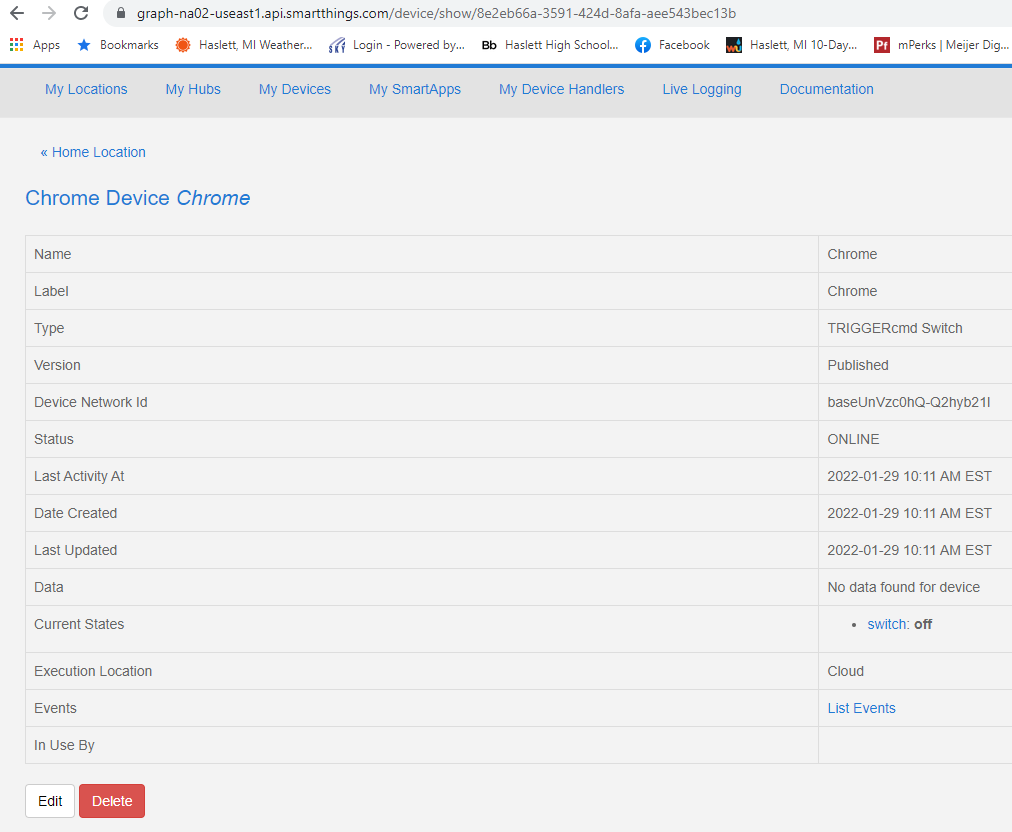Click the 'Execution Location' row label
The image size is (1012, 832).
(x=93, y=671)
